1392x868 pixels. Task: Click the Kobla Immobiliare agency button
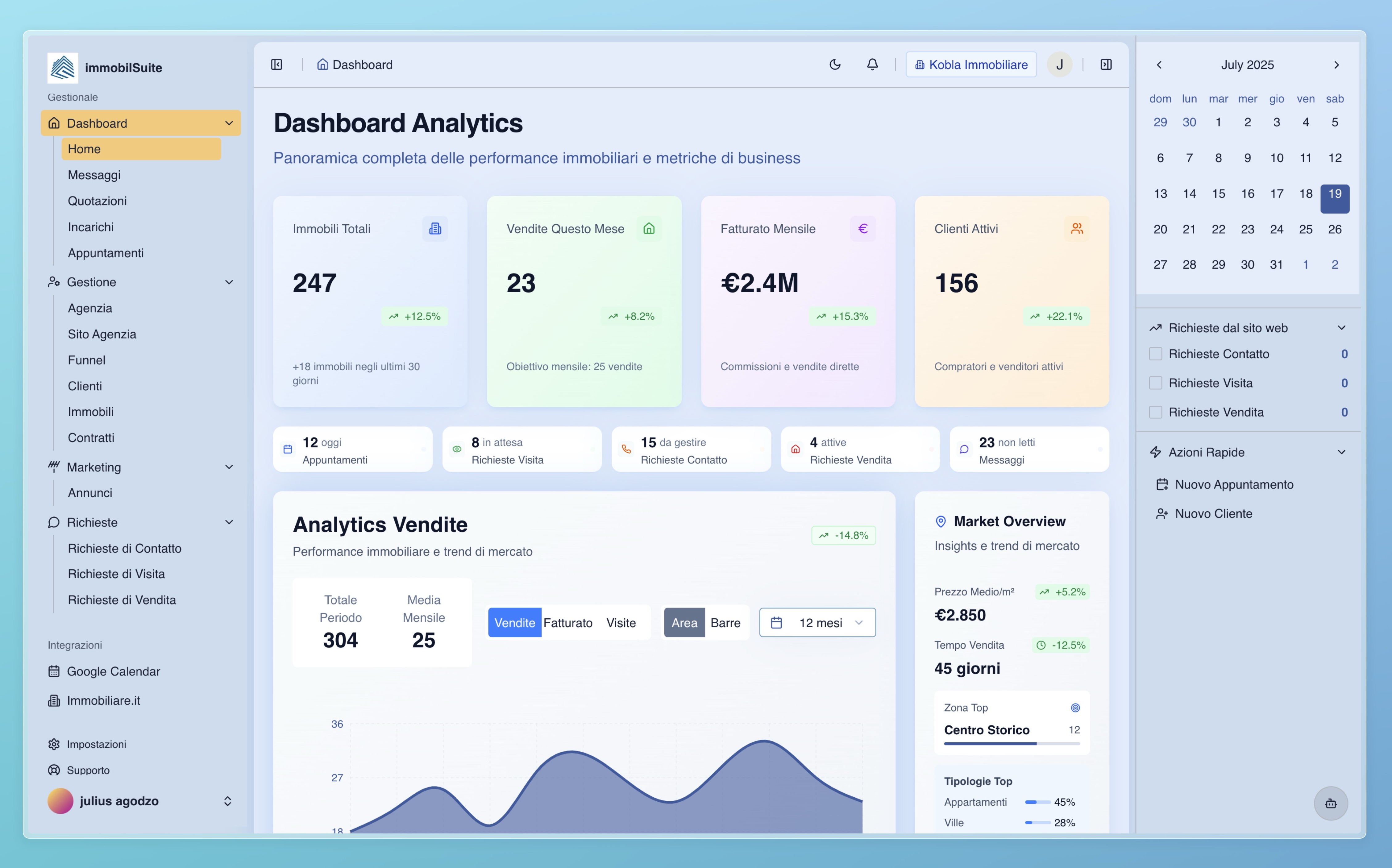(x=971, y=64)
